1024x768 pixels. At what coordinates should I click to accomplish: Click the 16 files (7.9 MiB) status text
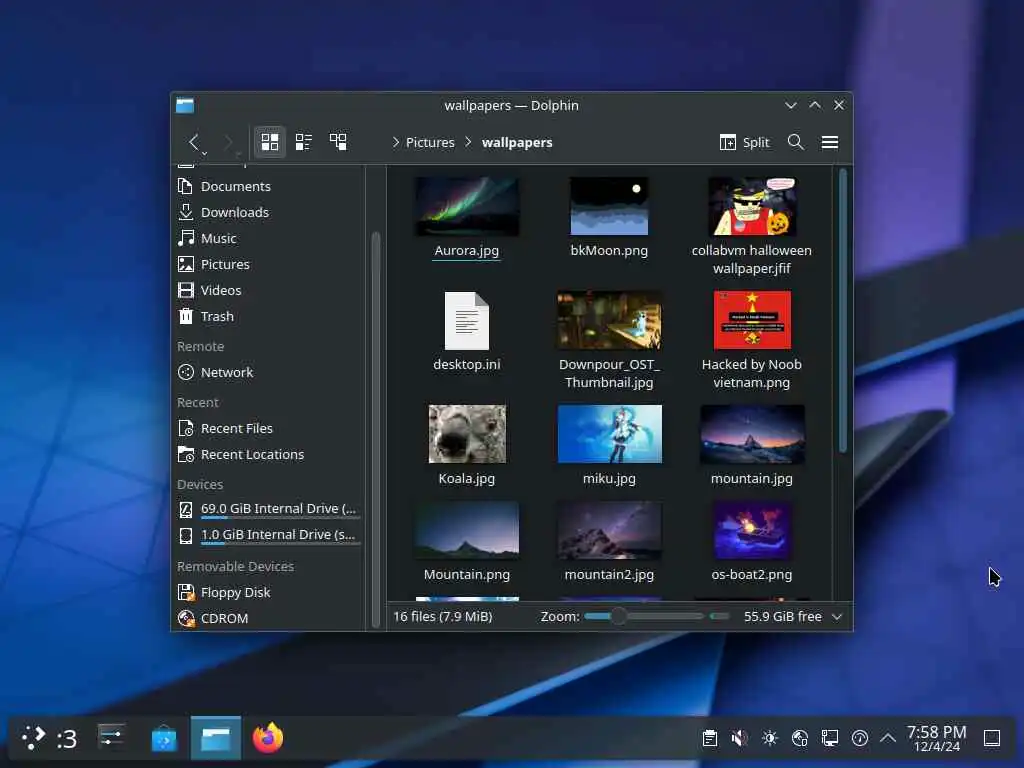[443, 616]
